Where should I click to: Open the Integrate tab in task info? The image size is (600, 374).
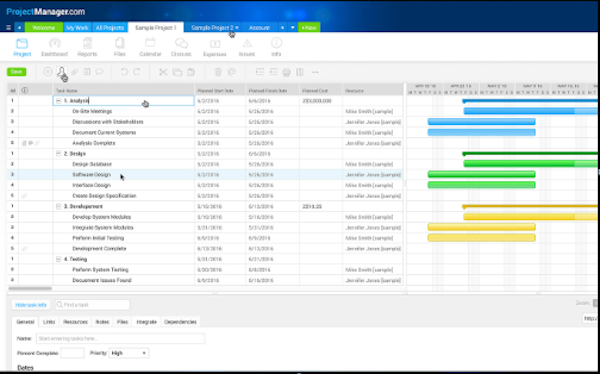147,322
